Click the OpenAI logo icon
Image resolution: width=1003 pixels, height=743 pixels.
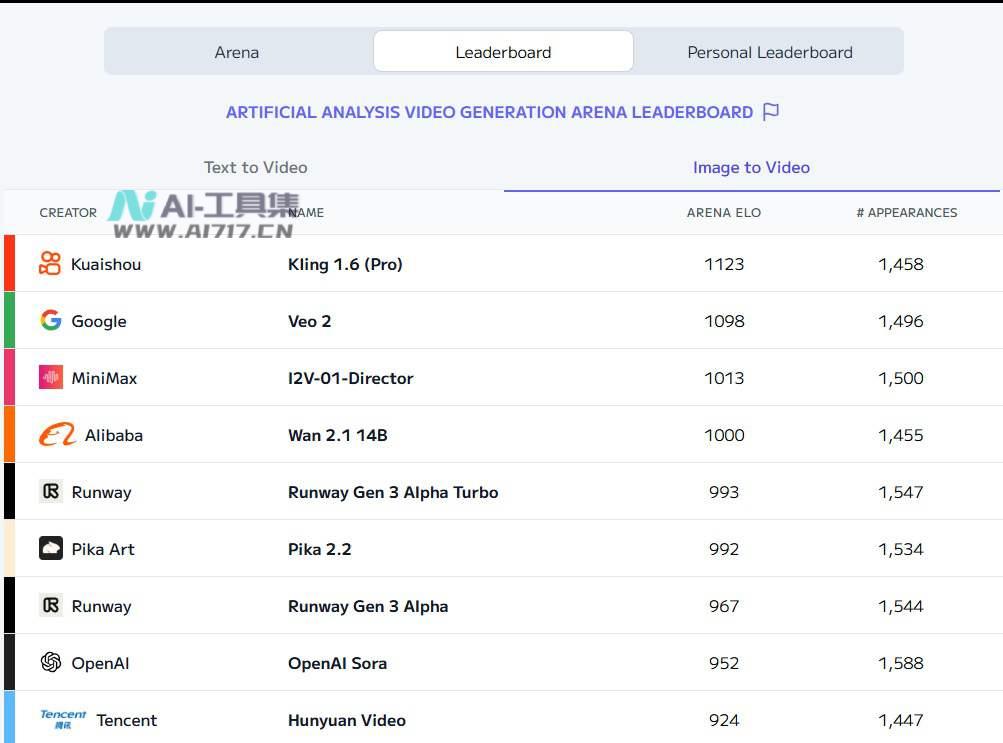point(51,662)
